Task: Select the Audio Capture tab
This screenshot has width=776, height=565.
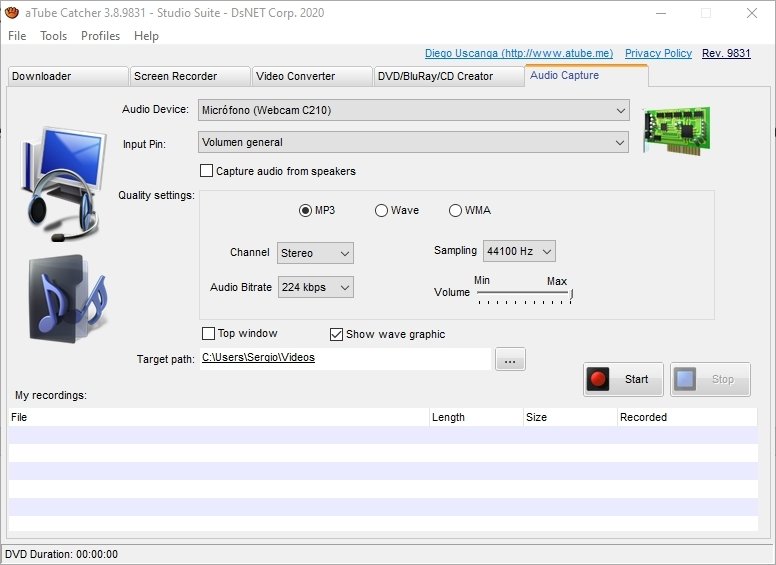Action: [x=586, y=75]
